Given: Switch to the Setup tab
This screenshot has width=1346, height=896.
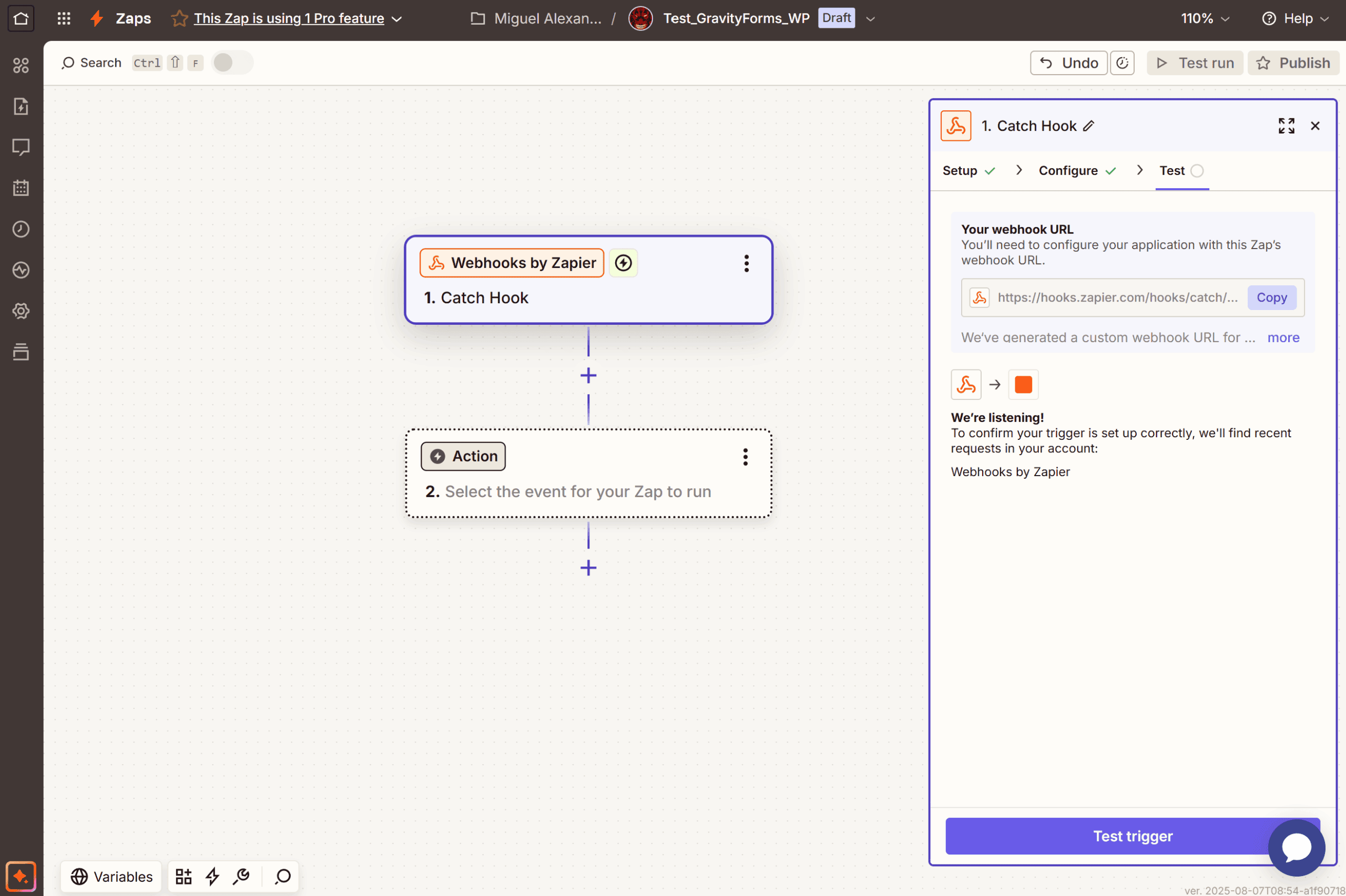Looking at the screenshot, I should click(x=969, y=170).
